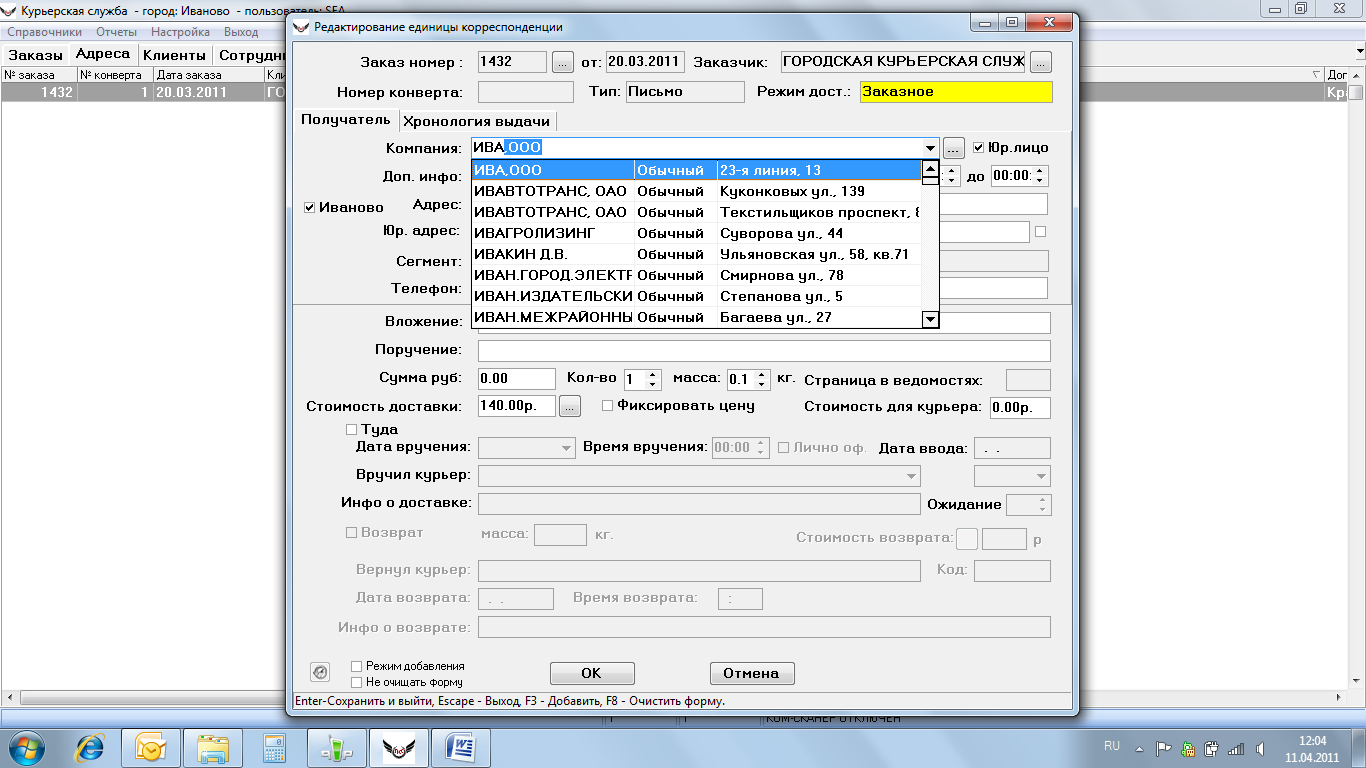1366x768 pixels.
Task: Check the Туда checkbox
Action: click(x=351, y=429)
